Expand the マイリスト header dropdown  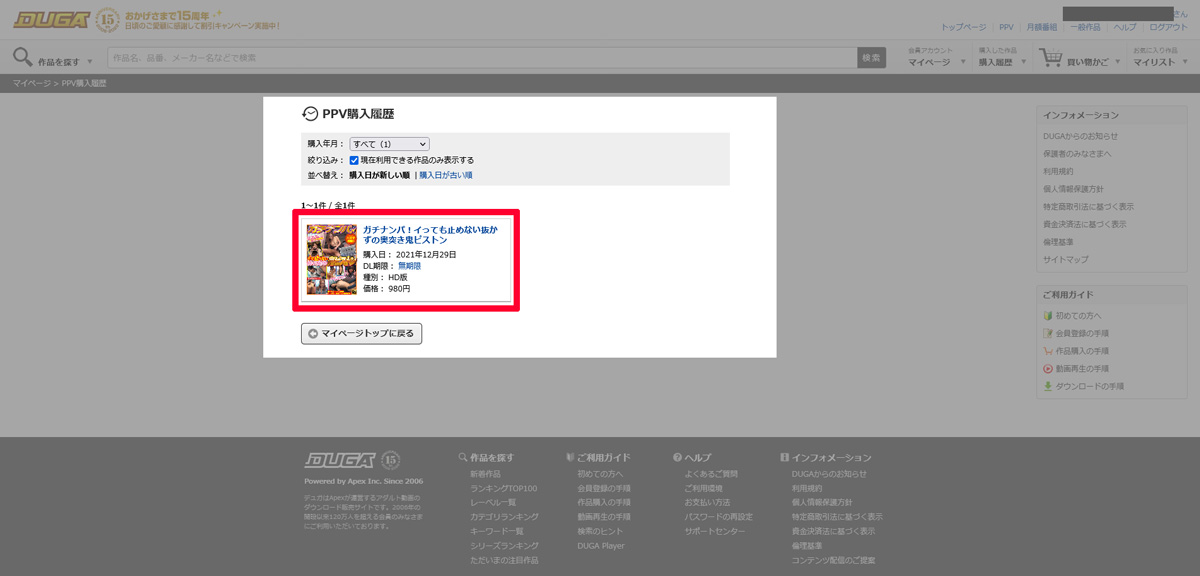pyautogui.click(x=1160, y=62)
